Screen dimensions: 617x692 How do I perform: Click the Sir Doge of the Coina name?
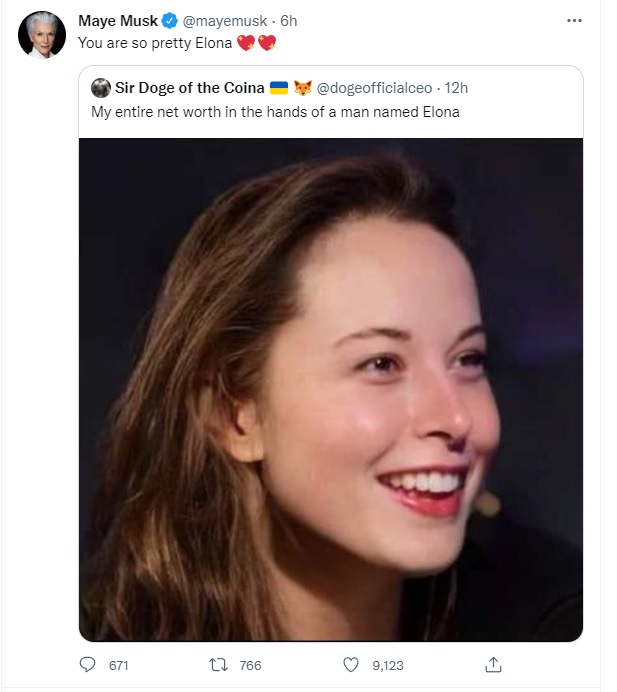click(190, 88)
